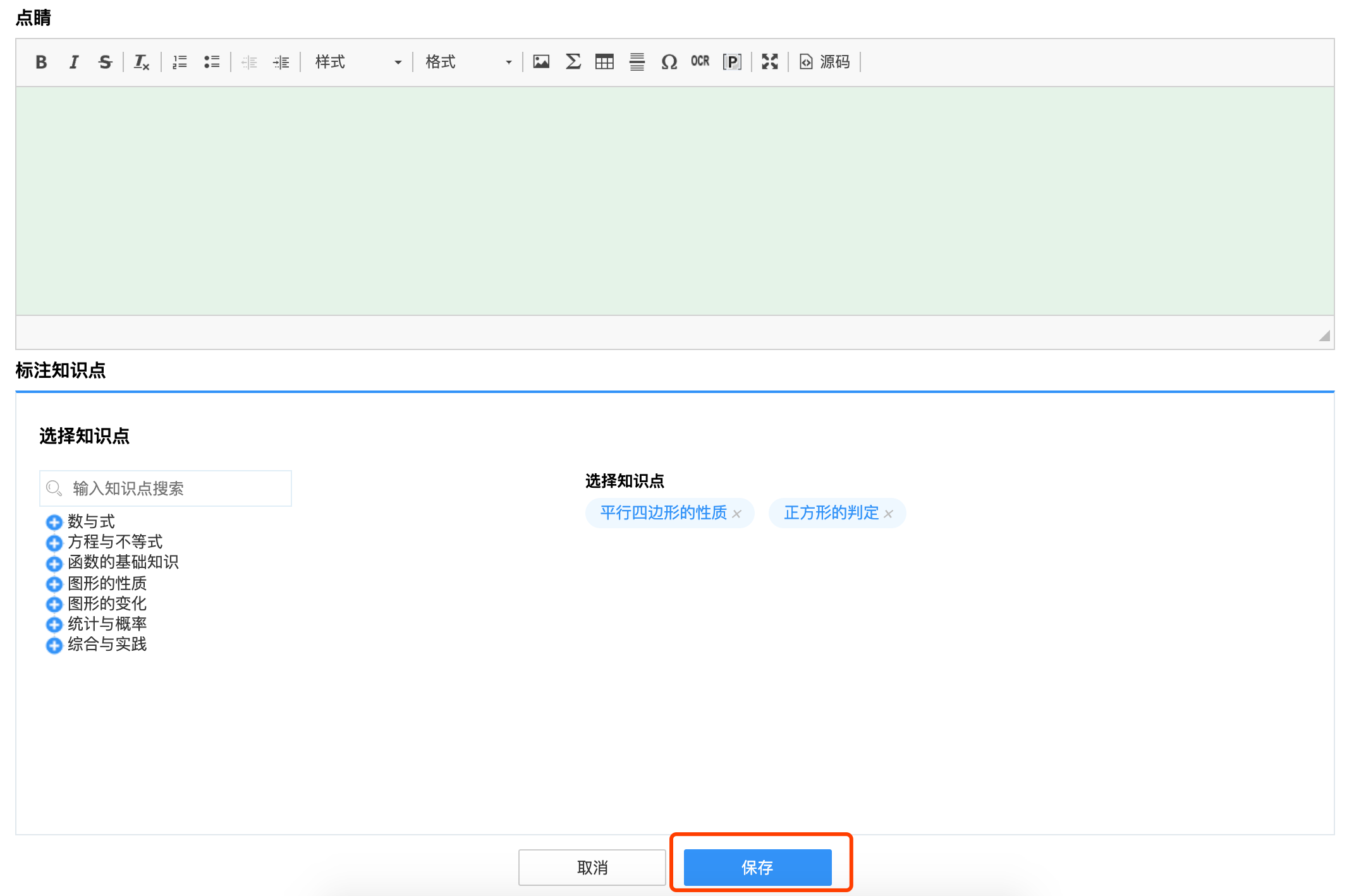Viewport: 1354px width, 896px height.
Task: Click the OCR recognition tool
Action: click(x=700, y=61)
